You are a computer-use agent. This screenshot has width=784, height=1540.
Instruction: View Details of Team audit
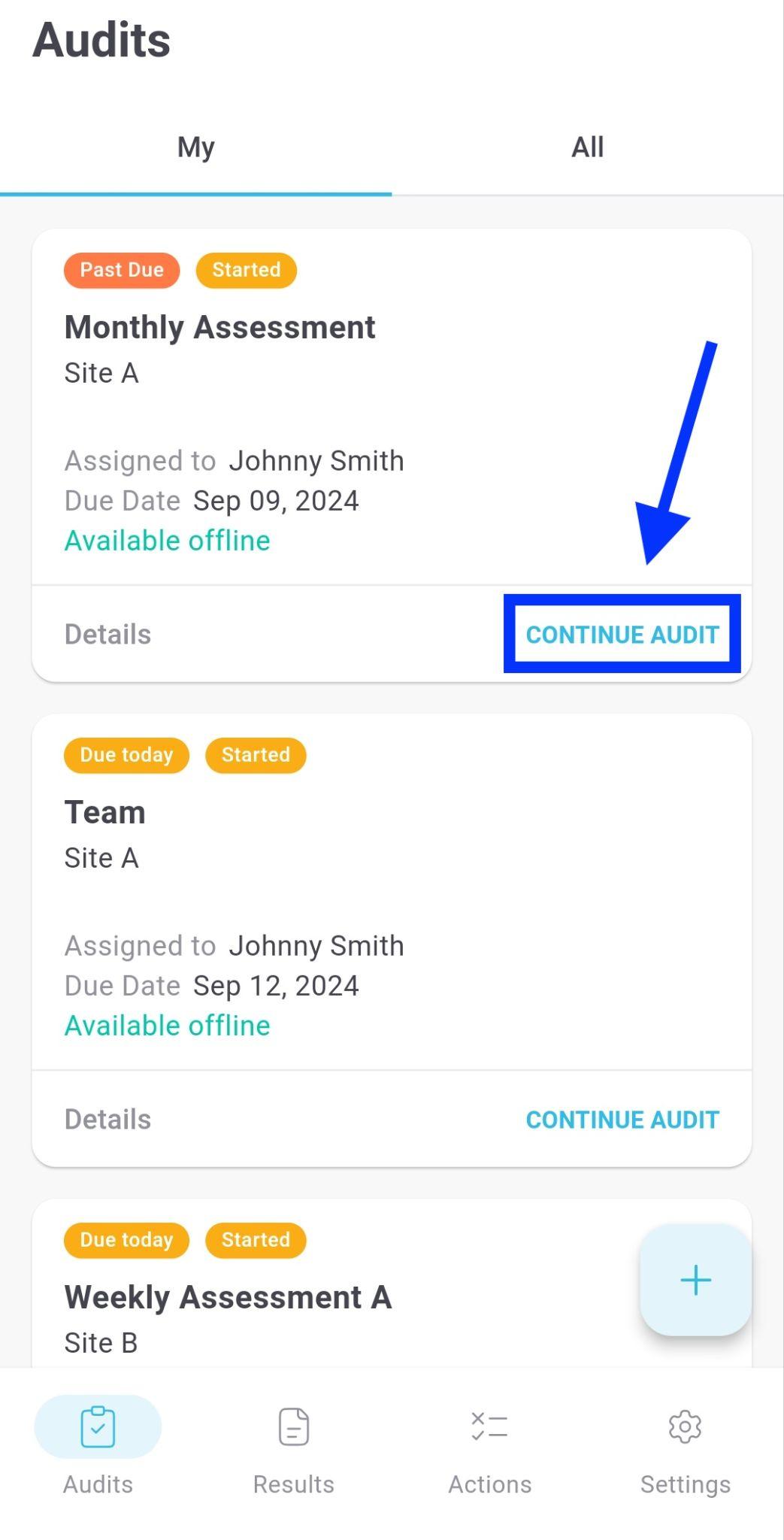point(107,1120)
